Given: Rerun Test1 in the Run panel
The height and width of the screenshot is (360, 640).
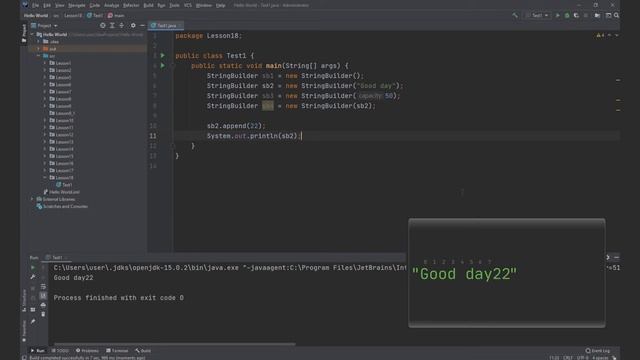Looking at the screenshot, I should click(33, 268).
